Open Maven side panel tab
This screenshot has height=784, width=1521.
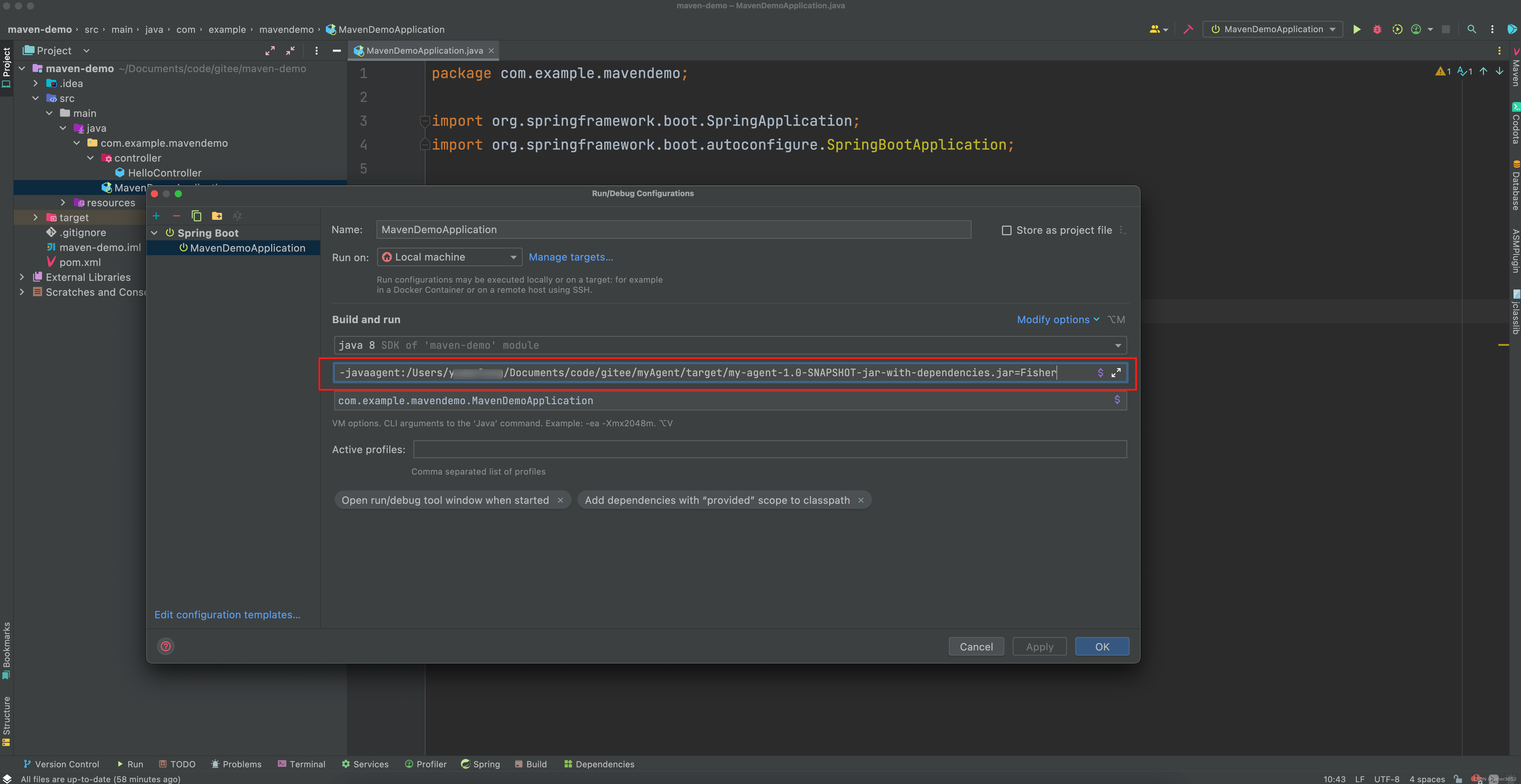1515,67
